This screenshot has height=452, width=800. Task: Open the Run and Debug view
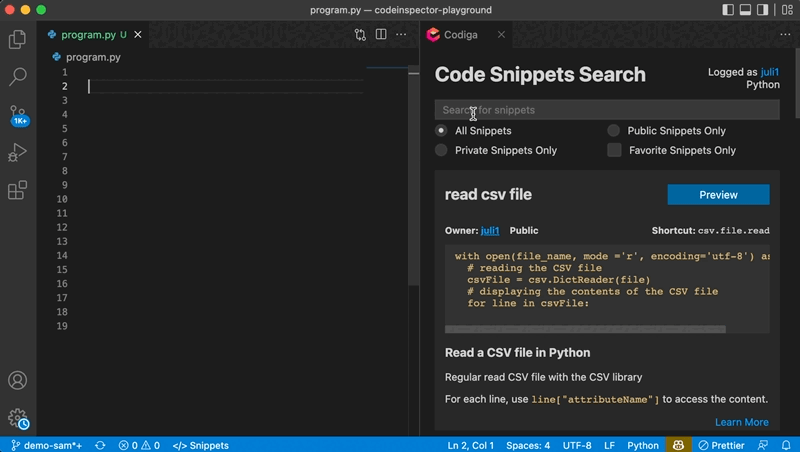(17, 152)
